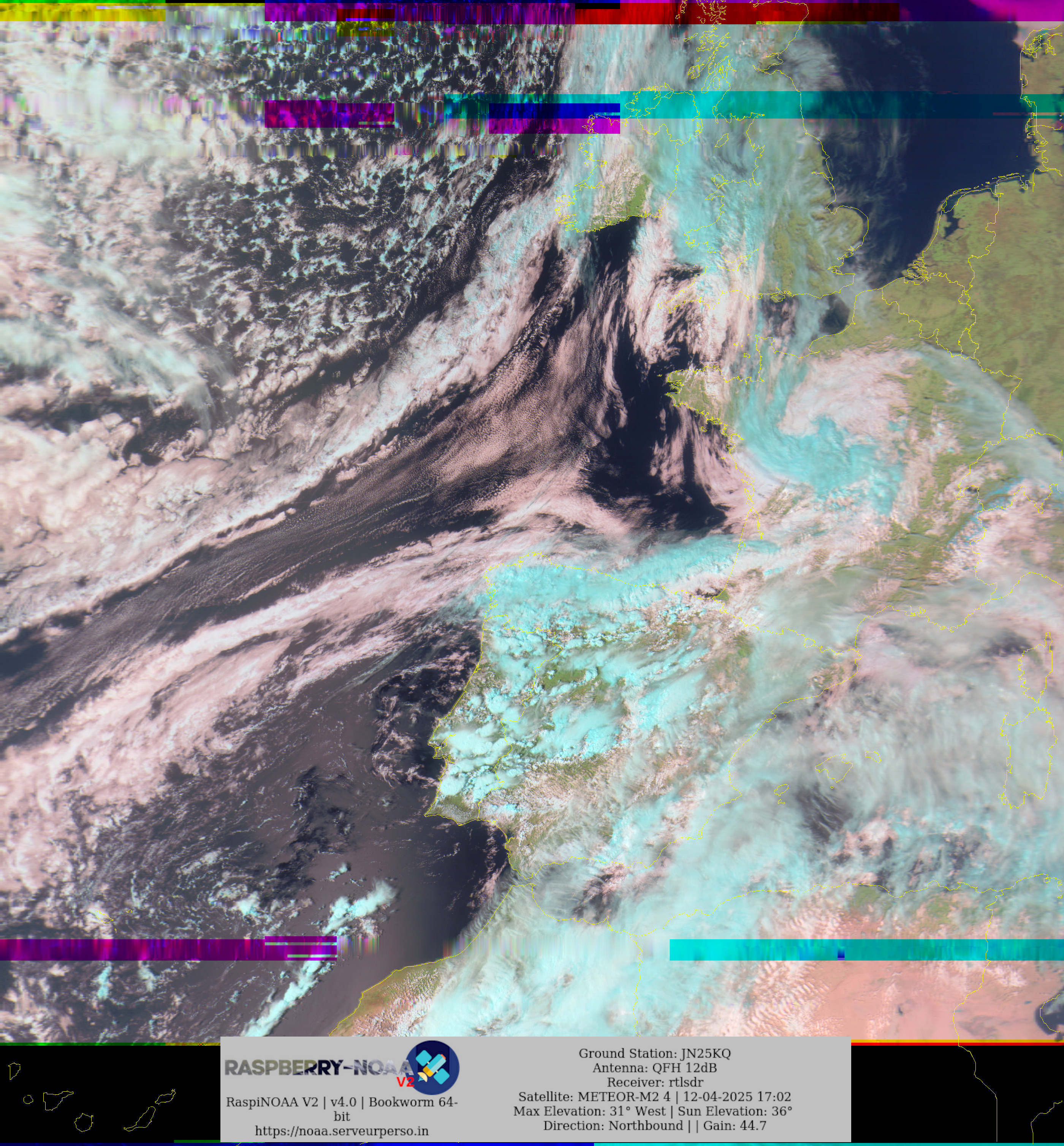The image size is (1064, 1146).
Task: Click the 'Max Elevation: 31° West' line
Action: [x=653, y=1111]
